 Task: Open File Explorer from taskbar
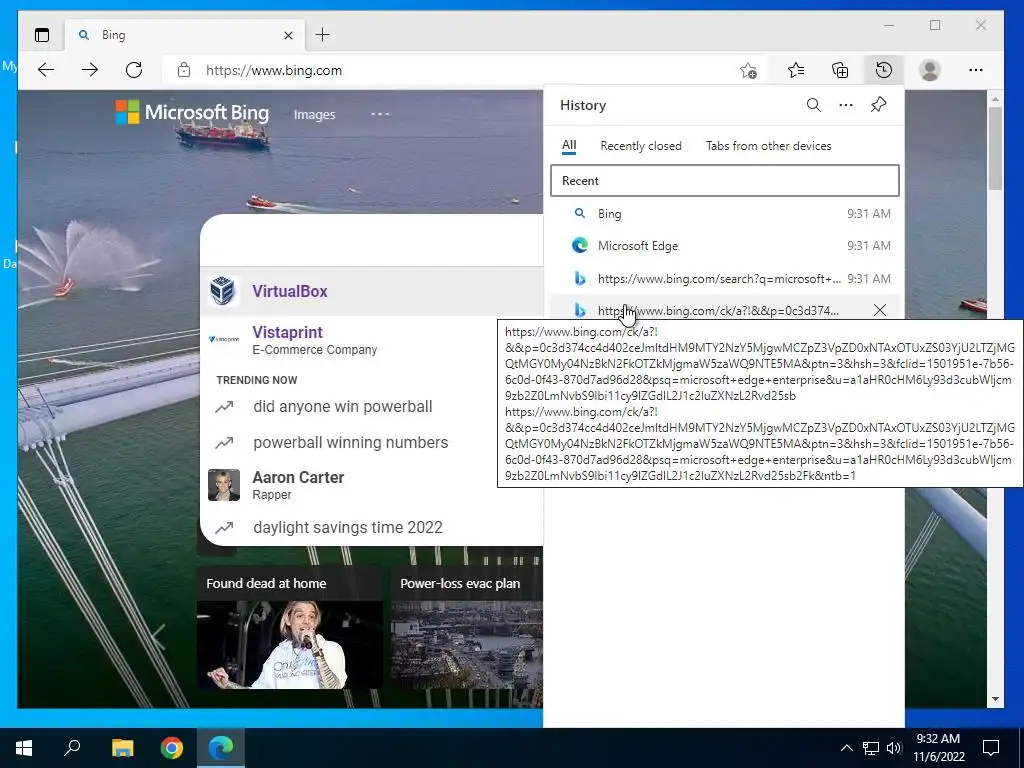tap(122, 748)
